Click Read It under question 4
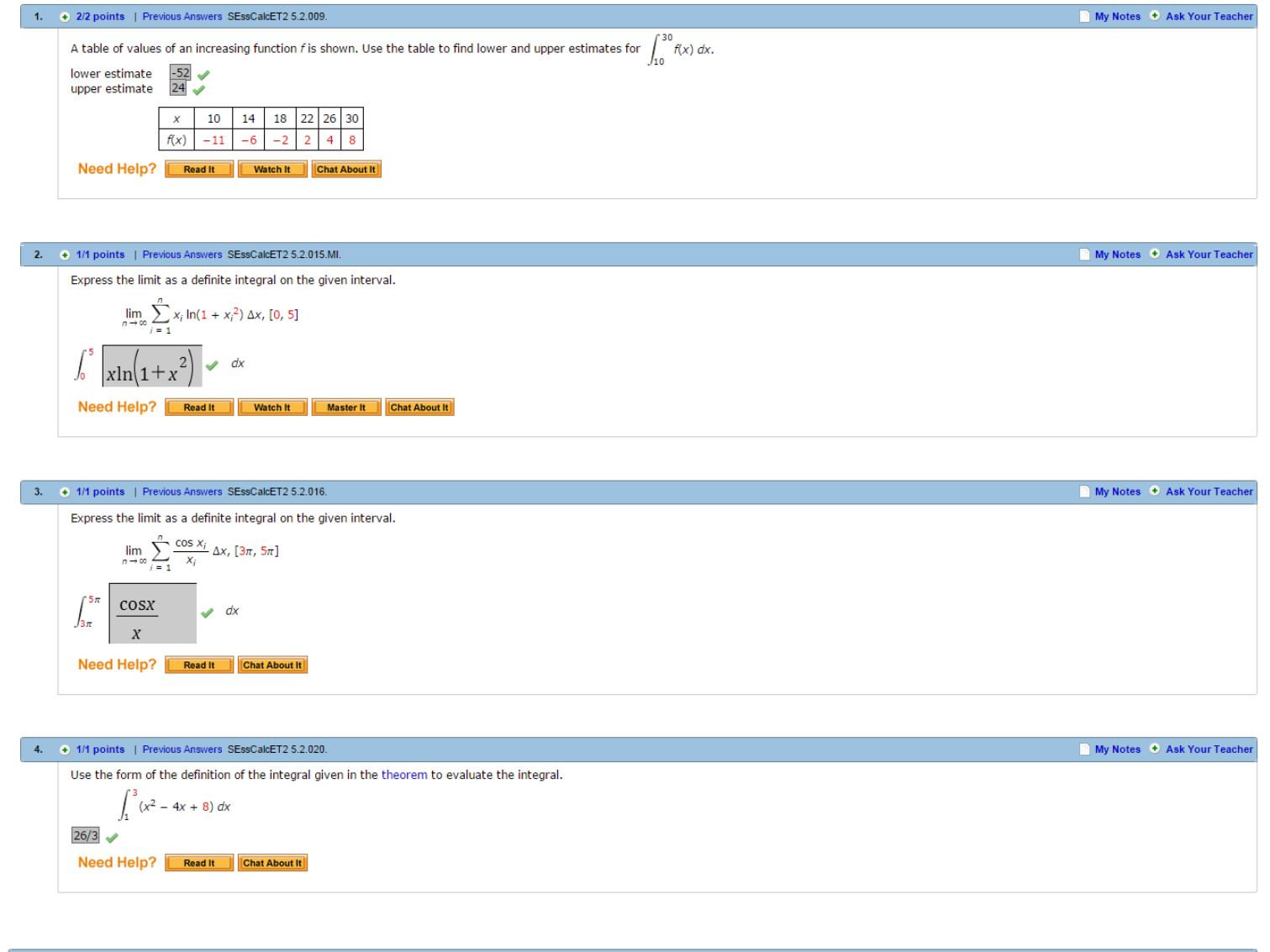The height and width of the screenshot is (952, 1270). 198,862
